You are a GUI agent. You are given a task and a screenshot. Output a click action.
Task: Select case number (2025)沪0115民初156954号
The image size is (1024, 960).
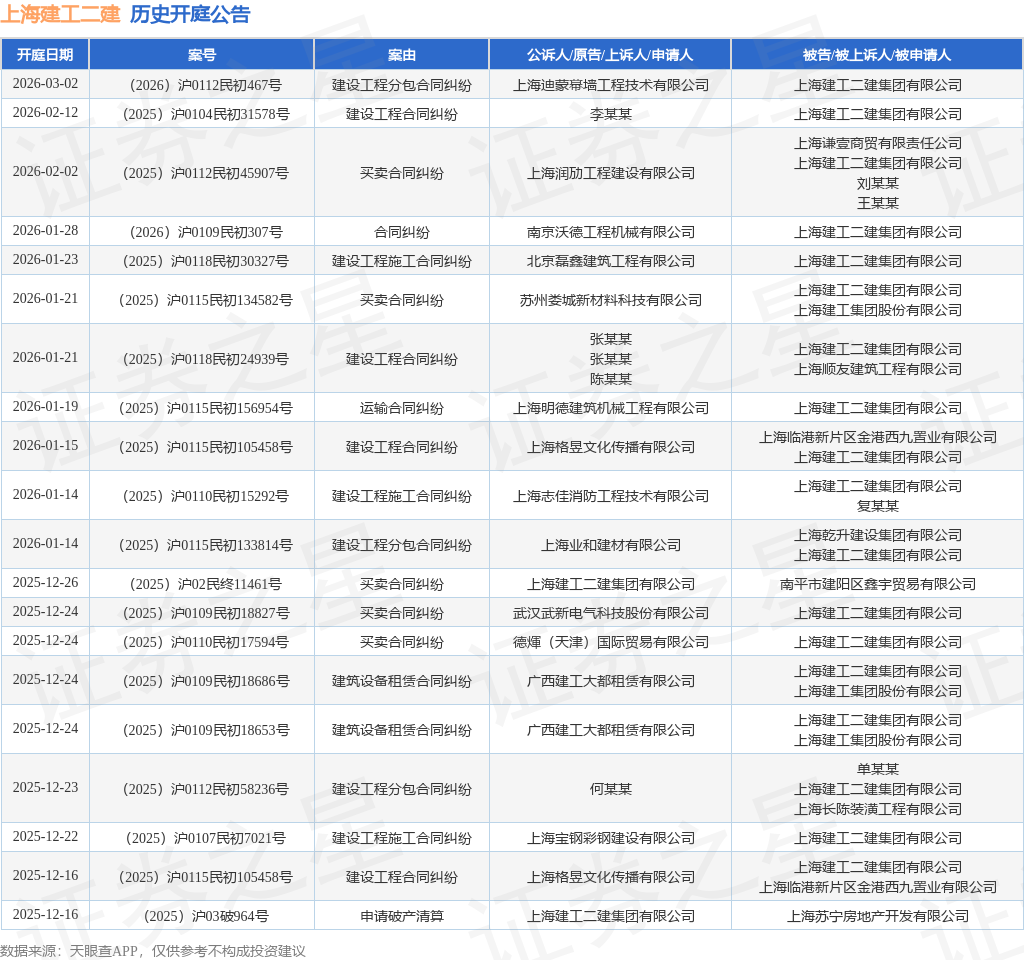point(206,408)
